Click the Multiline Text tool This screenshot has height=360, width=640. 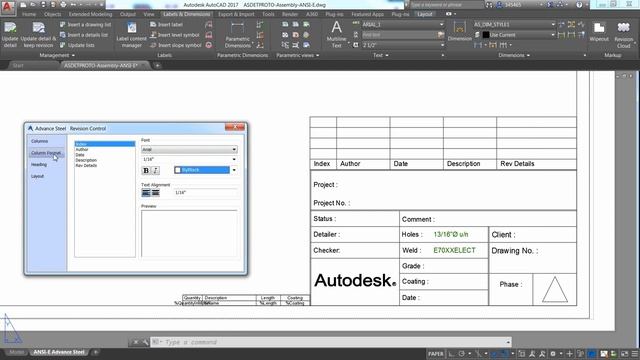pos(336,34)
